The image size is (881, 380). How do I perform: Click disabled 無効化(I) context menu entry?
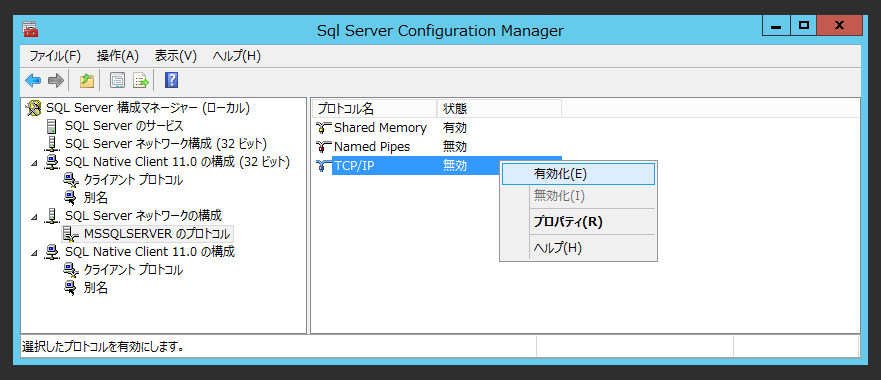coord(578,196)
